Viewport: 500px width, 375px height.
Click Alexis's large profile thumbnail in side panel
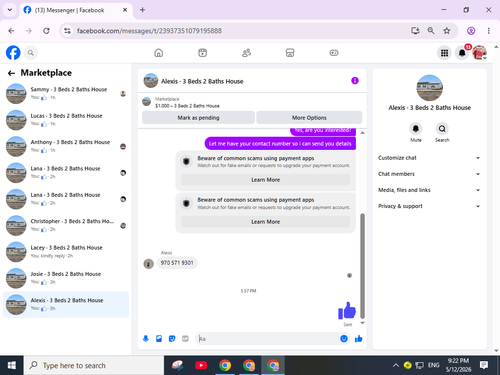430,88
